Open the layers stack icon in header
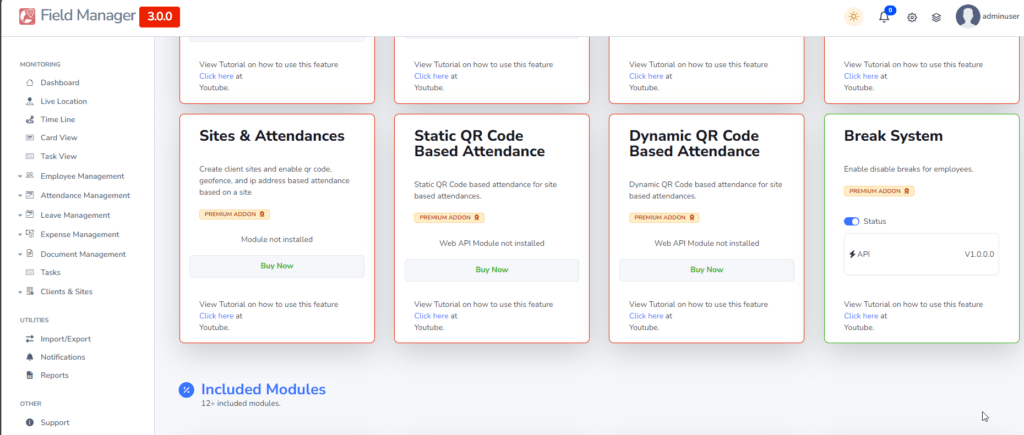The height and width of the screenshot is (435, 1024). click(936, 18)
